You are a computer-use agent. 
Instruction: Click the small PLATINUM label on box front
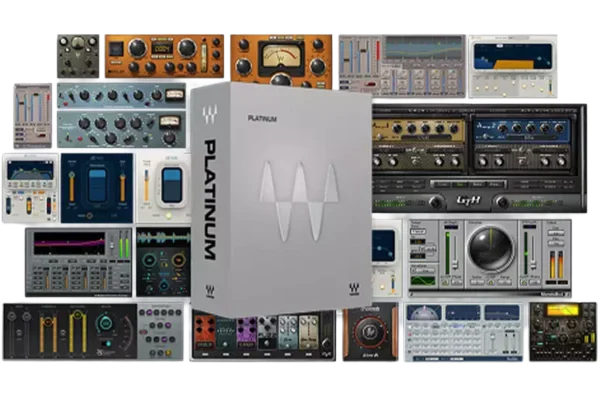click(x=262, y=119)
